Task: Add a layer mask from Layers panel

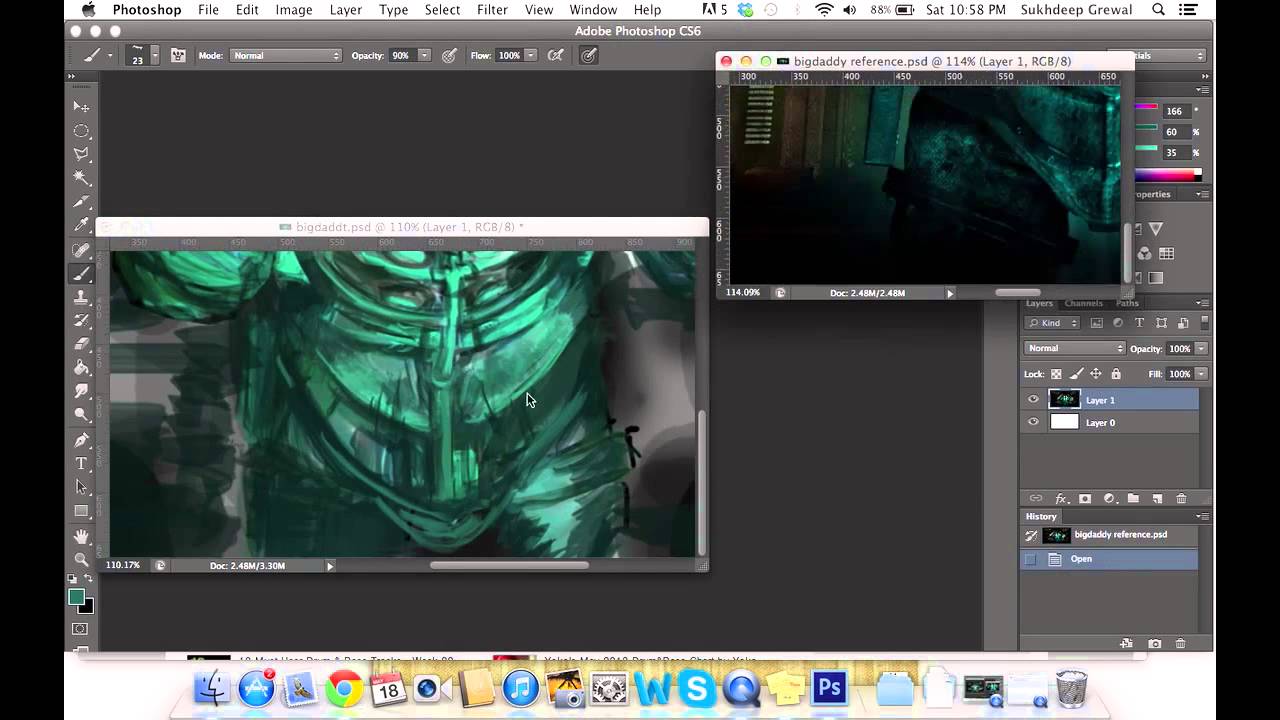Action: tap(1085, 498)
